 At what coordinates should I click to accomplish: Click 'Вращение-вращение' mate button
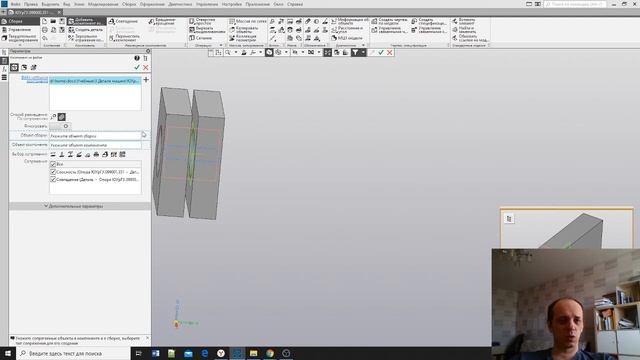[x=162, y=21]
